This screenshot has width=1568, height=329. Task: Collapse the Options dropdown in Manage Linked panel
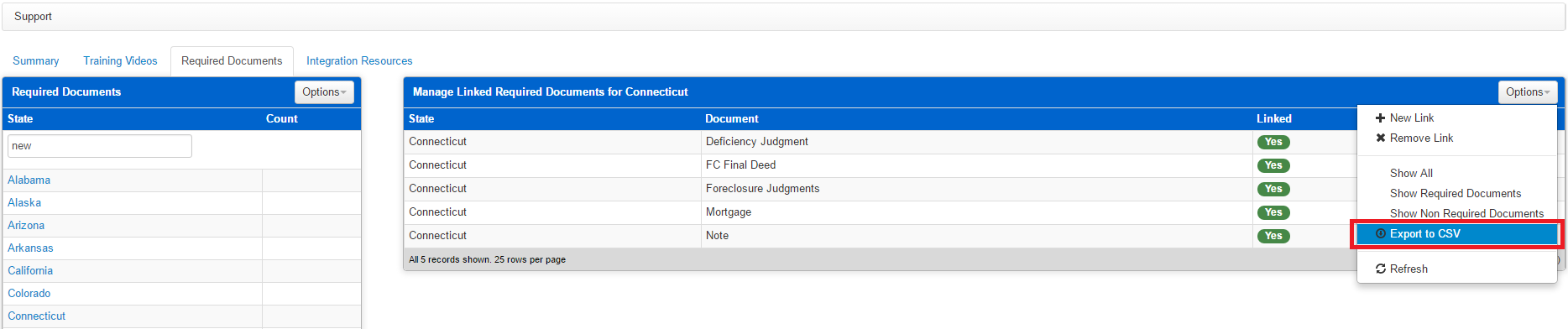(x=1528, y=92)
